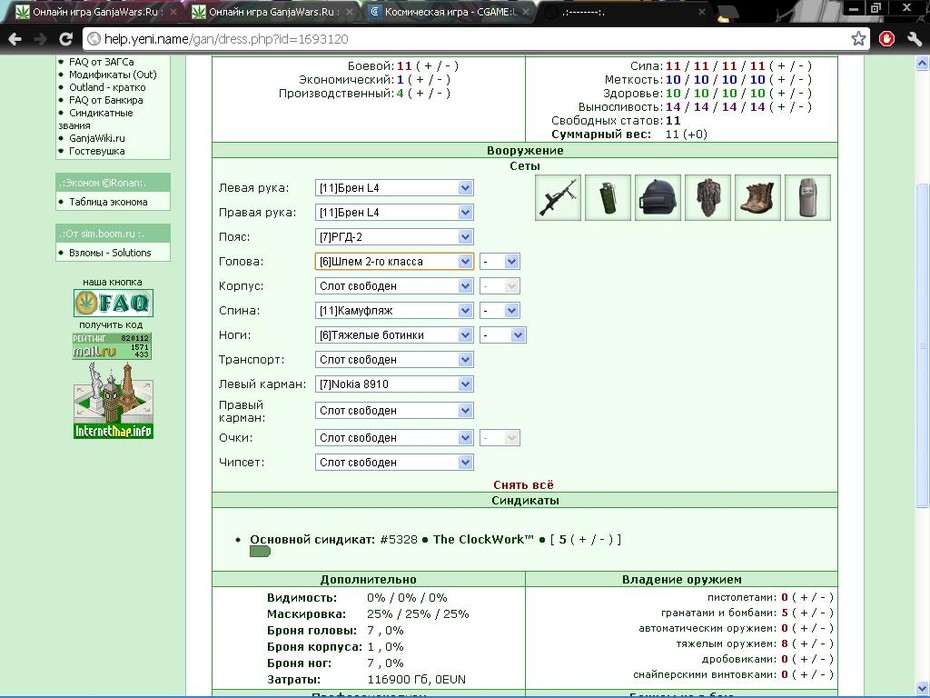Open the Ноги Тяжелые ботинки dropdown

pyautogui.click(x=394, y=335)
